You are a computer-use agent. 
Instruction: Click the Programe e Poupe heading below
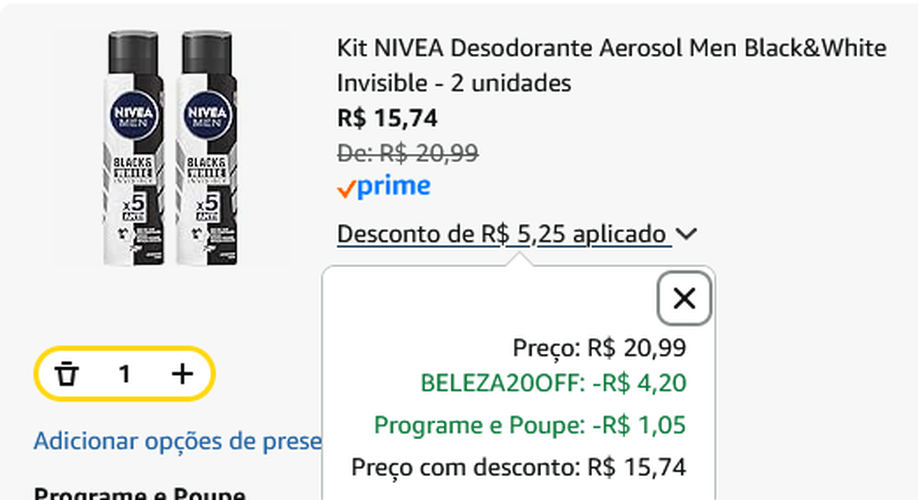(x=139, y=494)
